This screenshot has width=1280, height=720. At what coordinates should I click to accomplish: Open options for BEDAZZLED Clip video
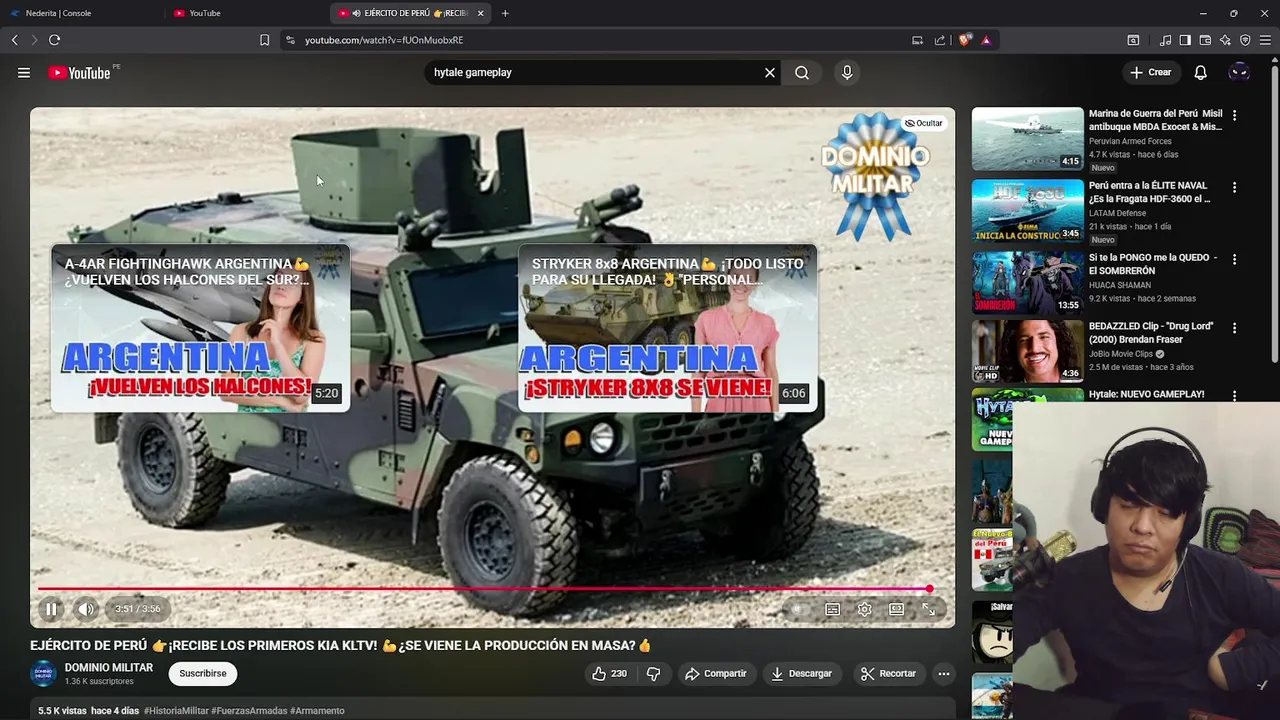pyautogui.click(x=1234, y=327)
